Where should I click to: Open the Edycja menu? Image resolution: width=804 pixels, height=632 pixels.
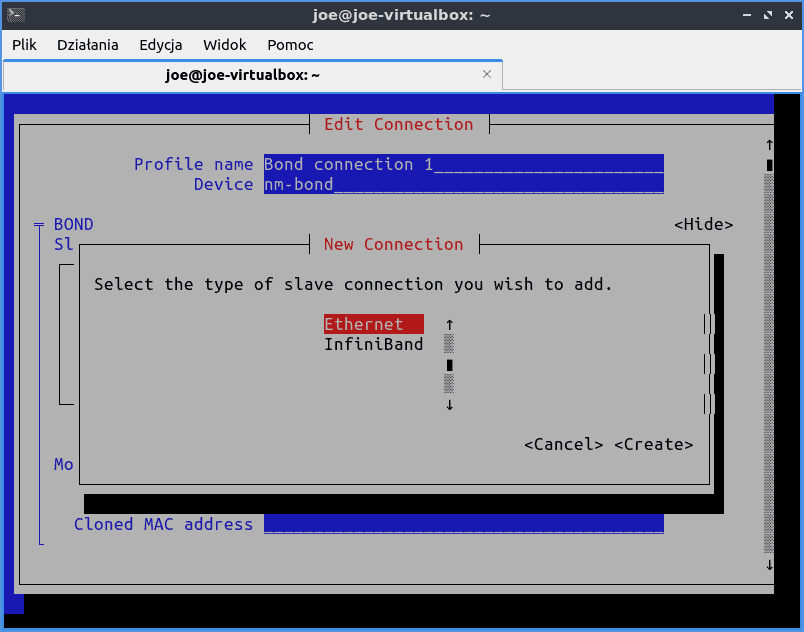click(x=160, y=45)
